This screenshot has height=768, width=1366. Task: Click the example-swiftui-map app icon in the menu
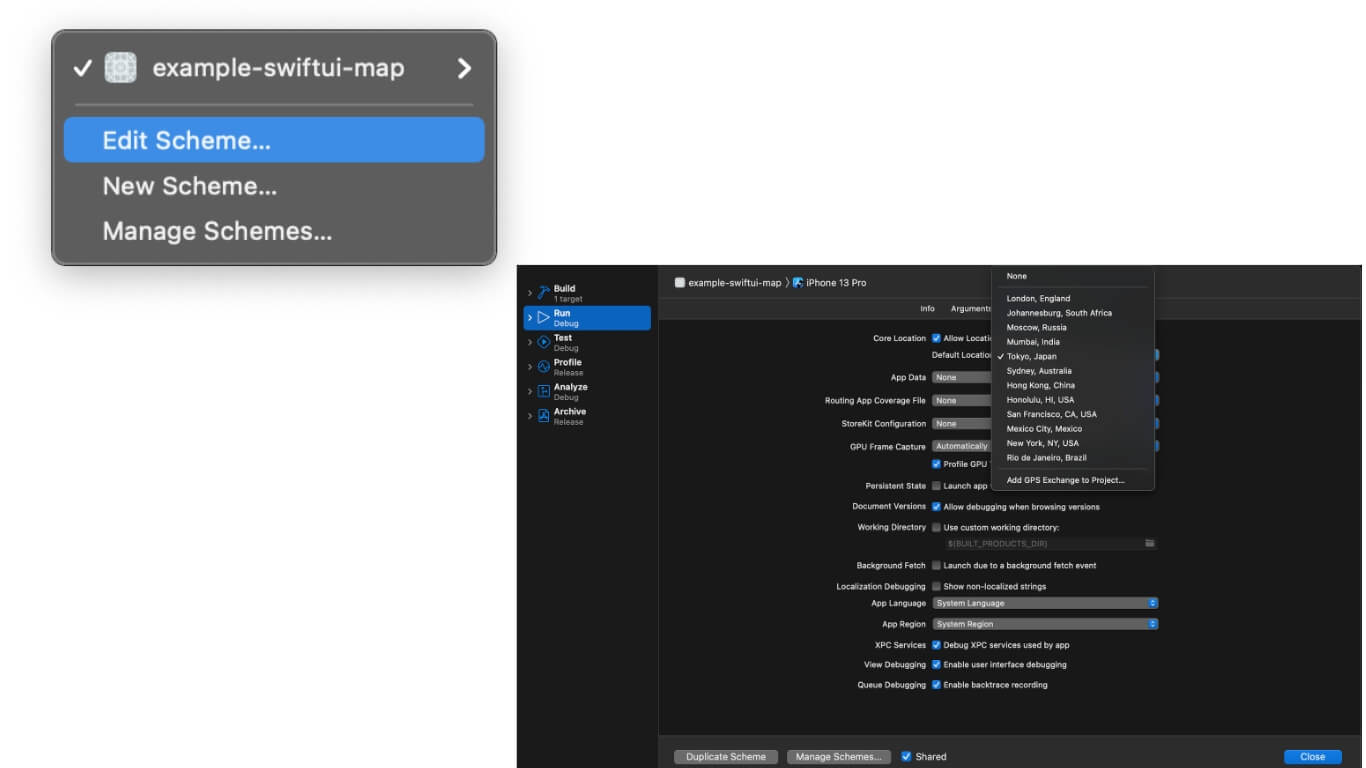point(121,68)
